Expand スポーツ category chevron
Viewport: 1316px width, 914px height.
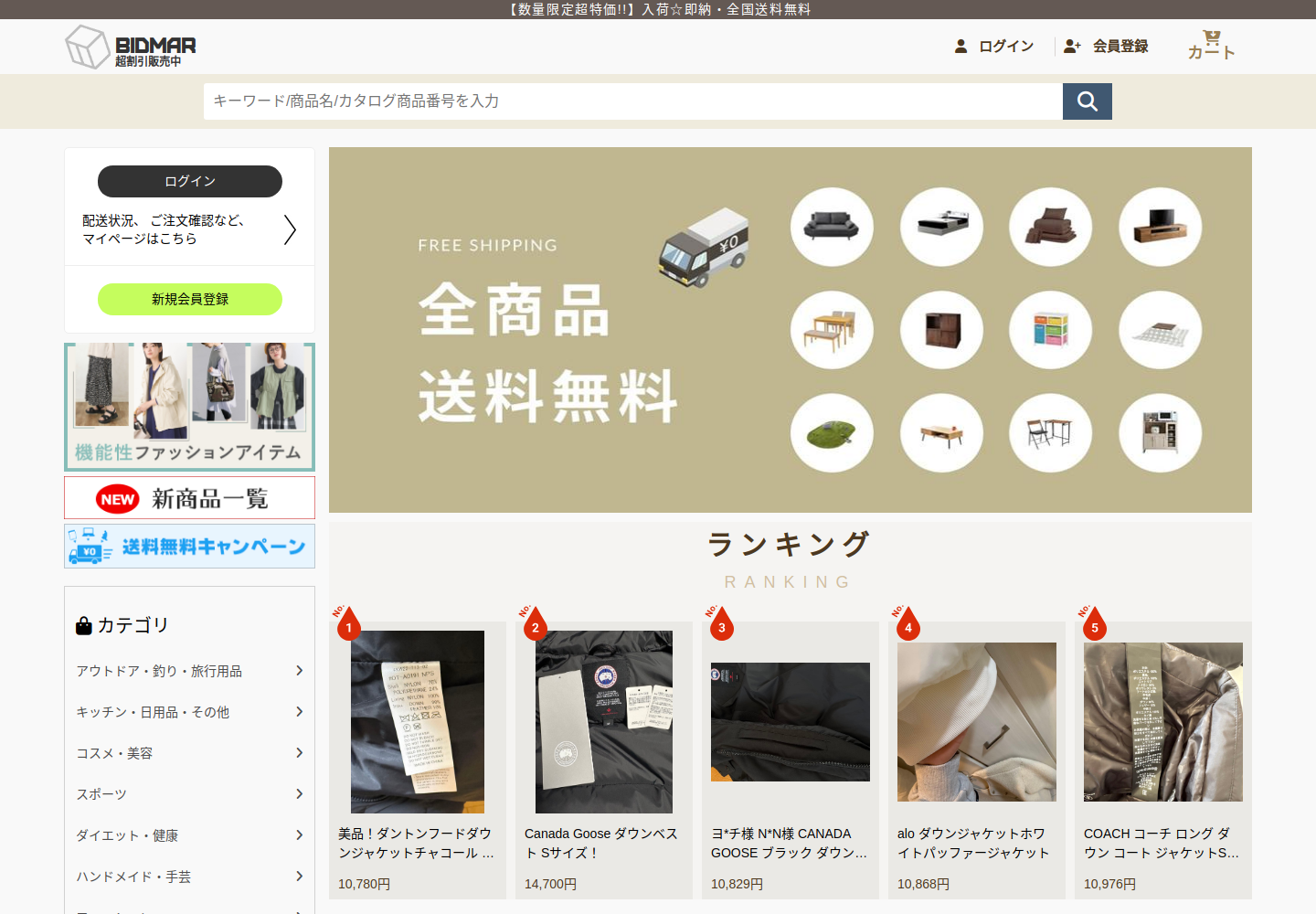tap(299, 794)
